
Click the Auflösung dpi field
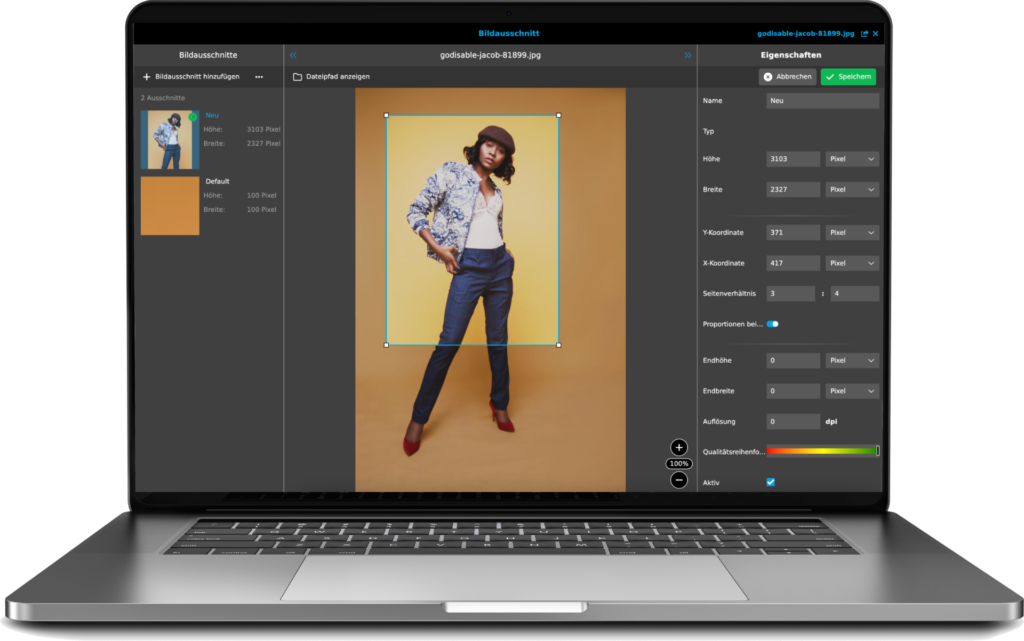[x=793, y=422]
